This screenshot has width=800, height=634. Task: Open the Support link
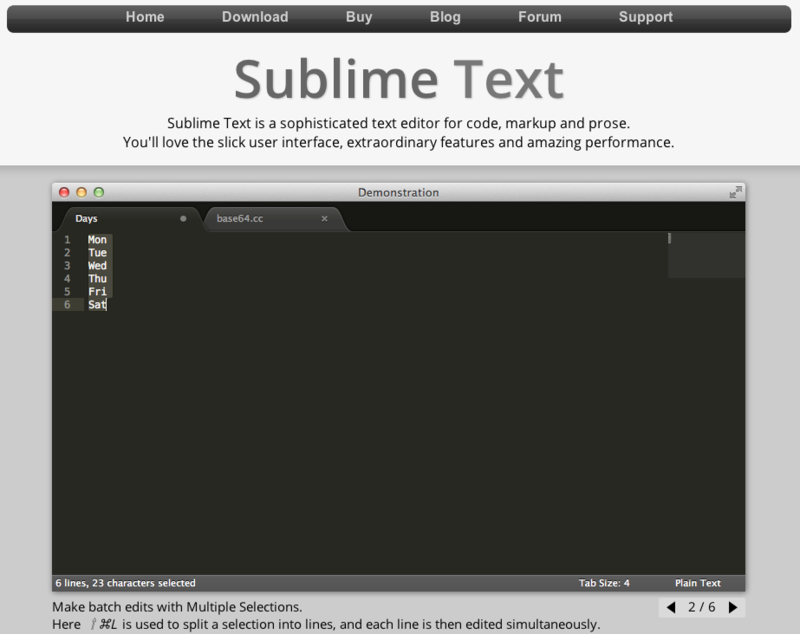click(645, 17)
